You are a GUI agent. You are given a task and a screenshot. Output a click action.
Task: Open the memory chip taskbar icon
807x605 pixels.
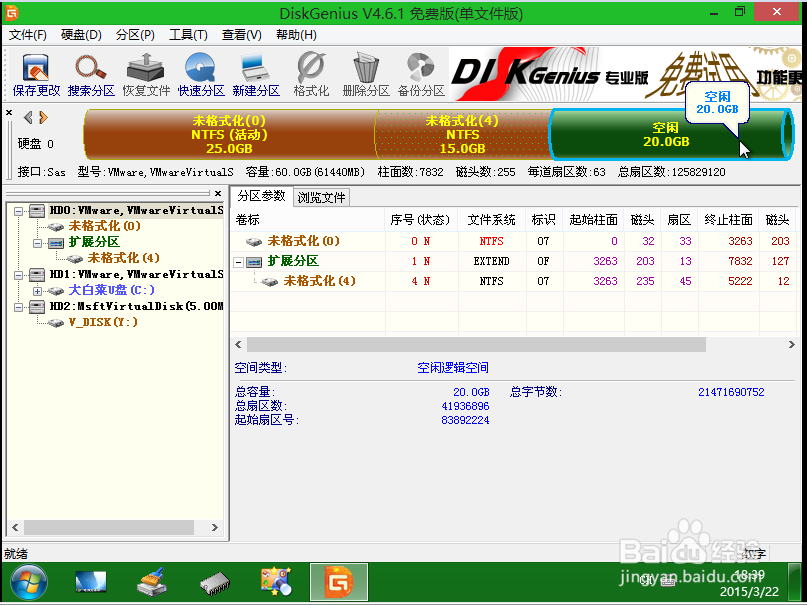(215, 583)
